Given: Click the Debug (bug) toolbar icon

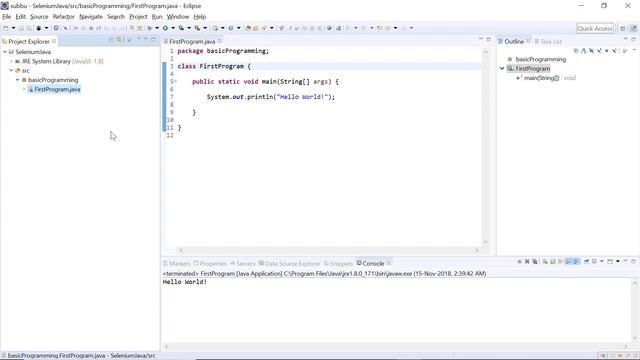Looking at the screenshot, I should (150, 28).
